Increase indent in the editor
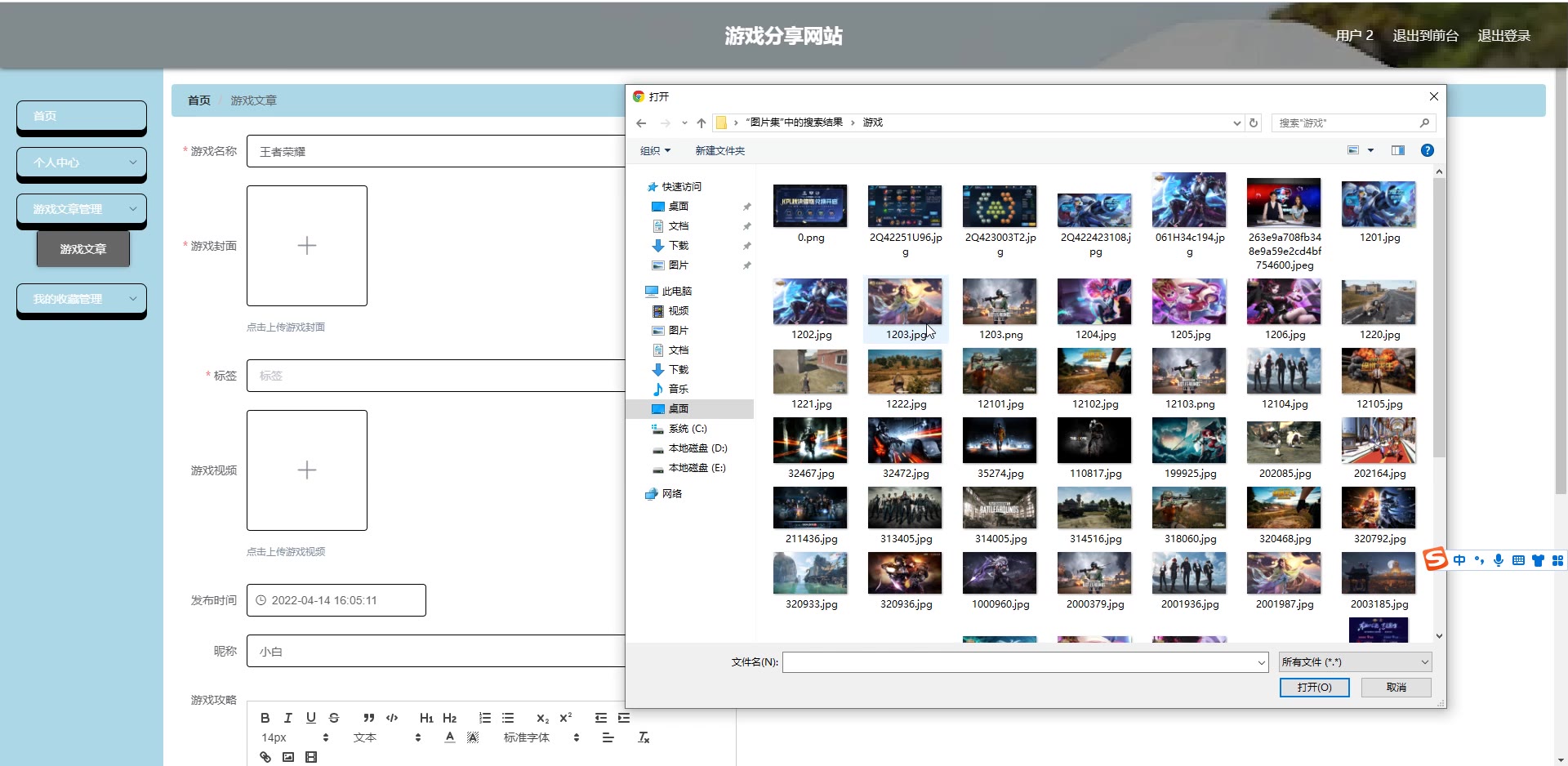Viewport: 1568px width, 766px height. click(x=624, y=718)
